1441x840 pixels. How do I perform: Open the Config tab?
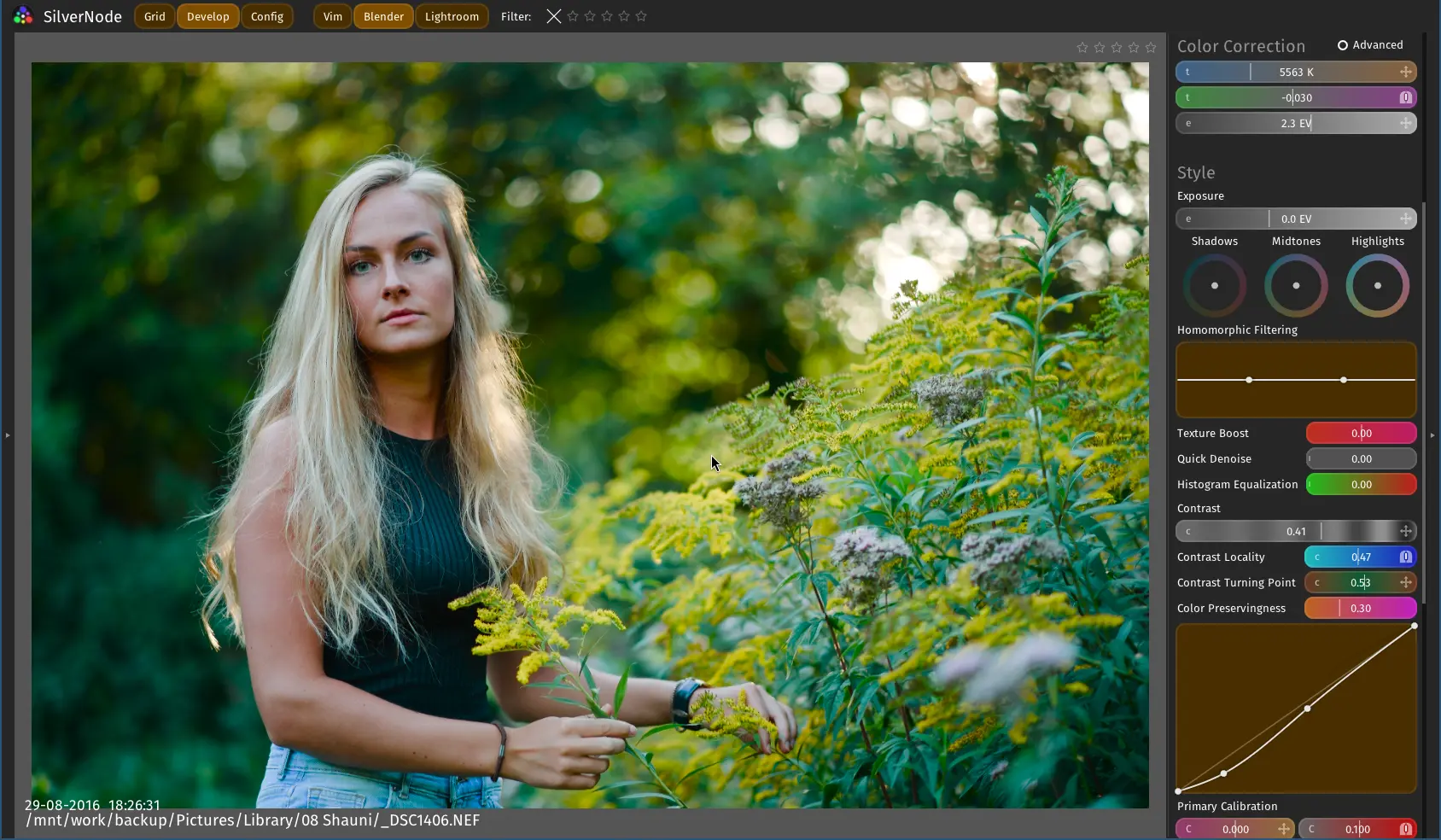click(267, 16)
